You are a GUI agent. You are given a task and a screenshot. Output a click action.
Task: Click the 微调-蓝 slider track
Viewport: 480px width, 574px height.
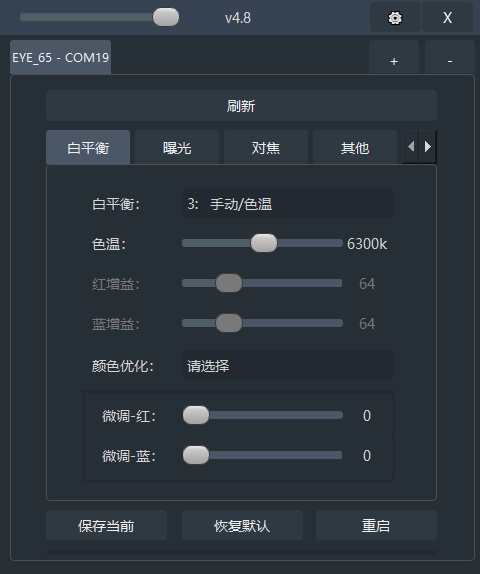coord(263,455)
